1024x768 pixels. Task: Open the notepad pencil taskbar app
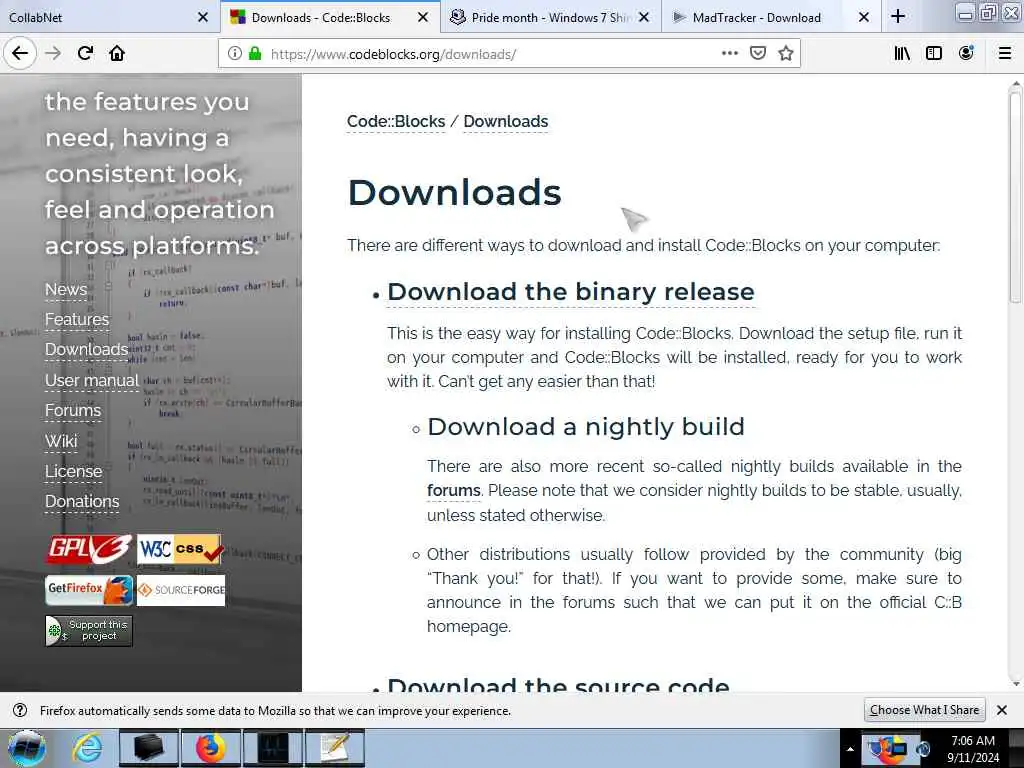[334, 748]
